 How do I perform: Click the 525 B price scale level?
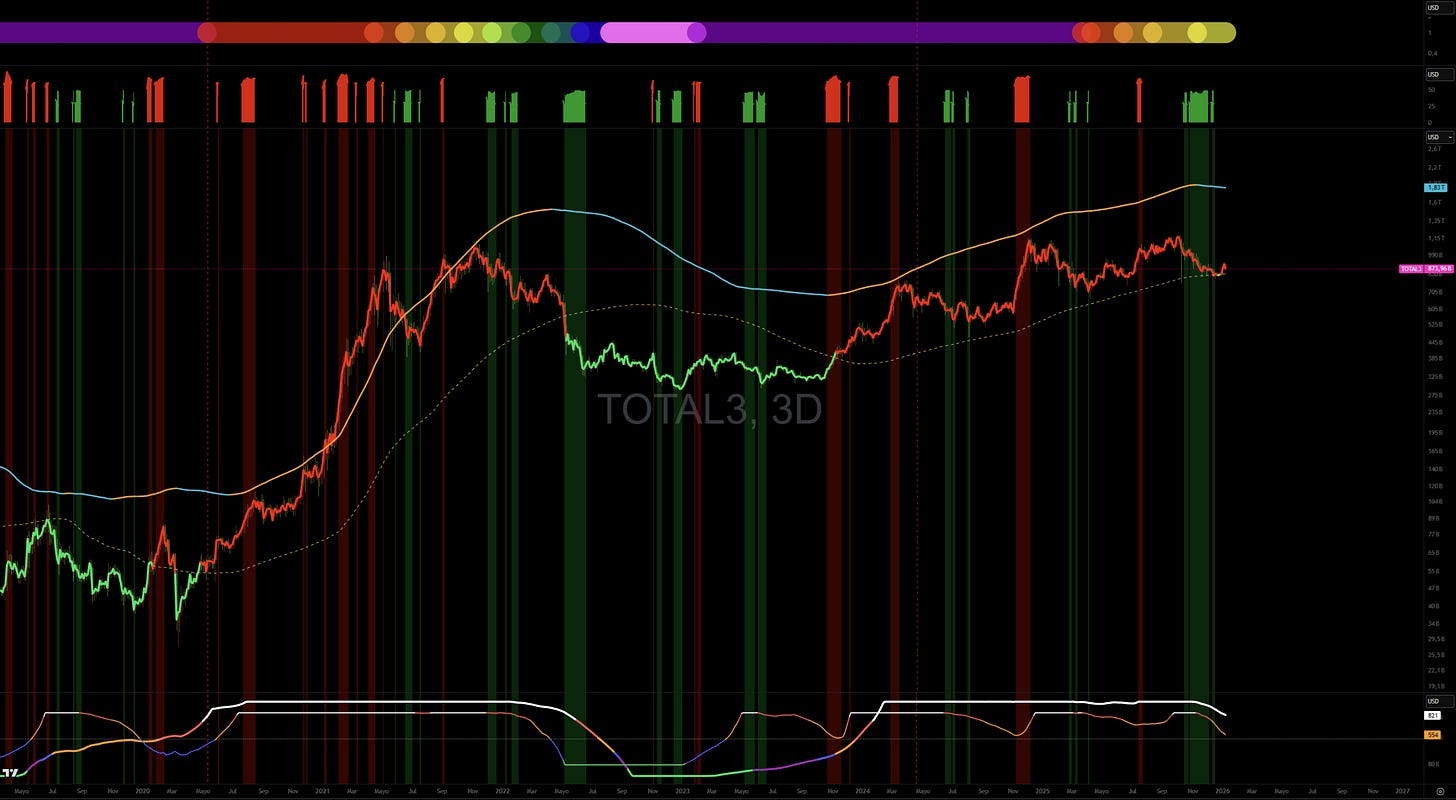(1435, 324)
